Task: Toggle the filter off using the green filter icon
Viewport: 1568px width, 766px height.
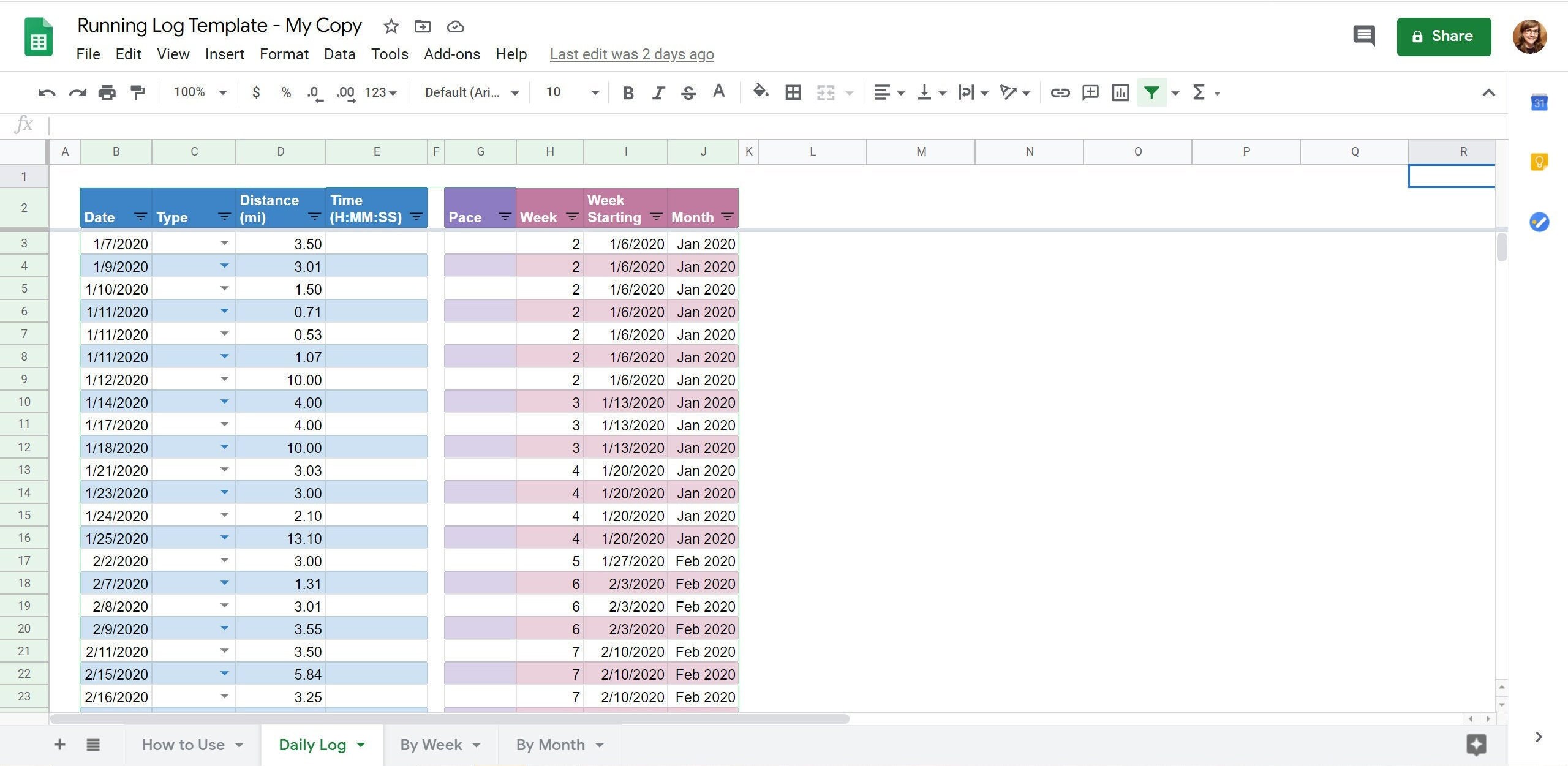Action: tap(1151, 92)
